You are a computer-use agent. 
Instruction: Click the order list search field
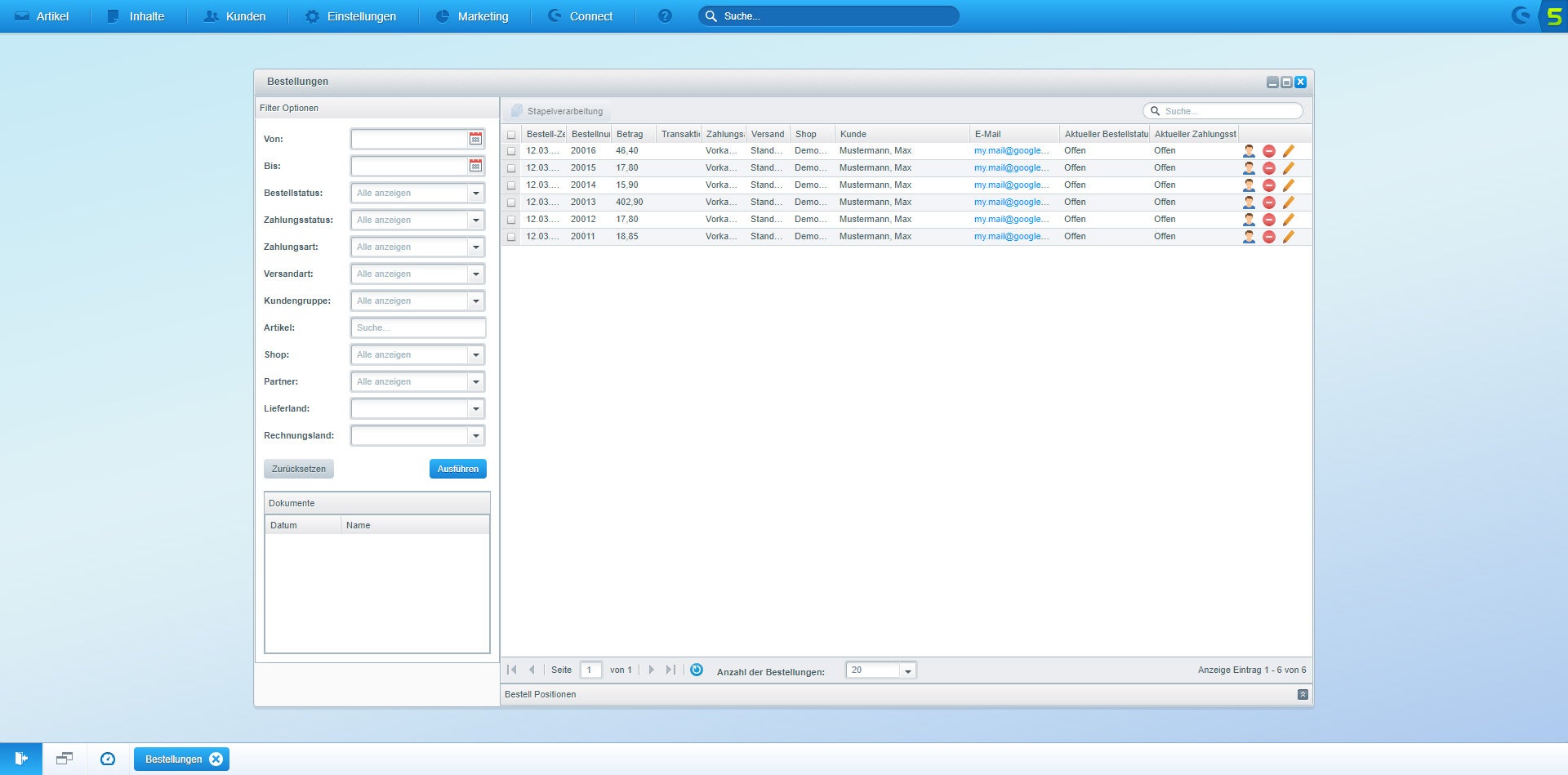[x=1223, y=111]
